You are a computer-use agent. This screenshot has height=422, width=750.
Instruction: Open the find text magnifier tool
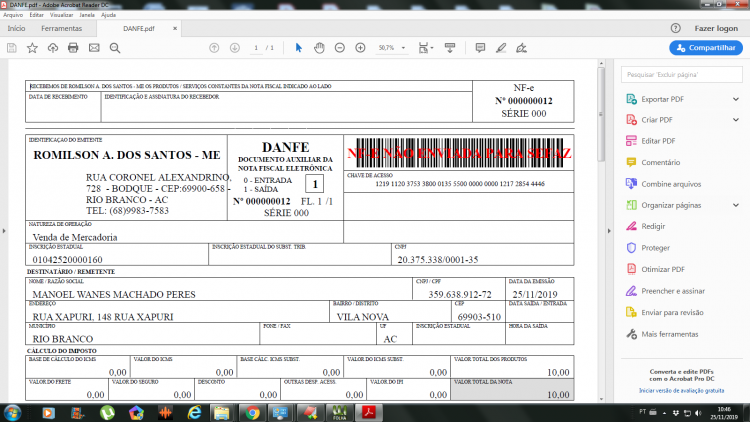[x=115, y=48]
